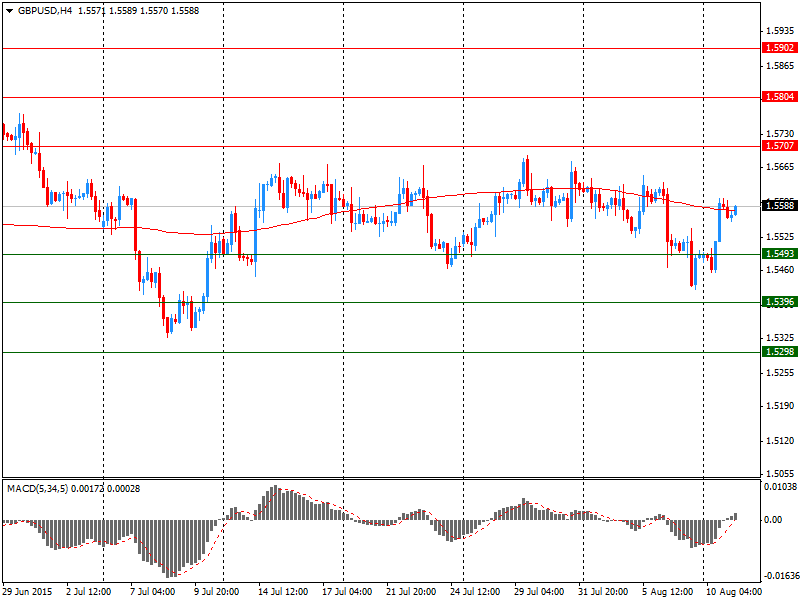Select the GBPUSD,H4 chart title text

tap(45, 11)
